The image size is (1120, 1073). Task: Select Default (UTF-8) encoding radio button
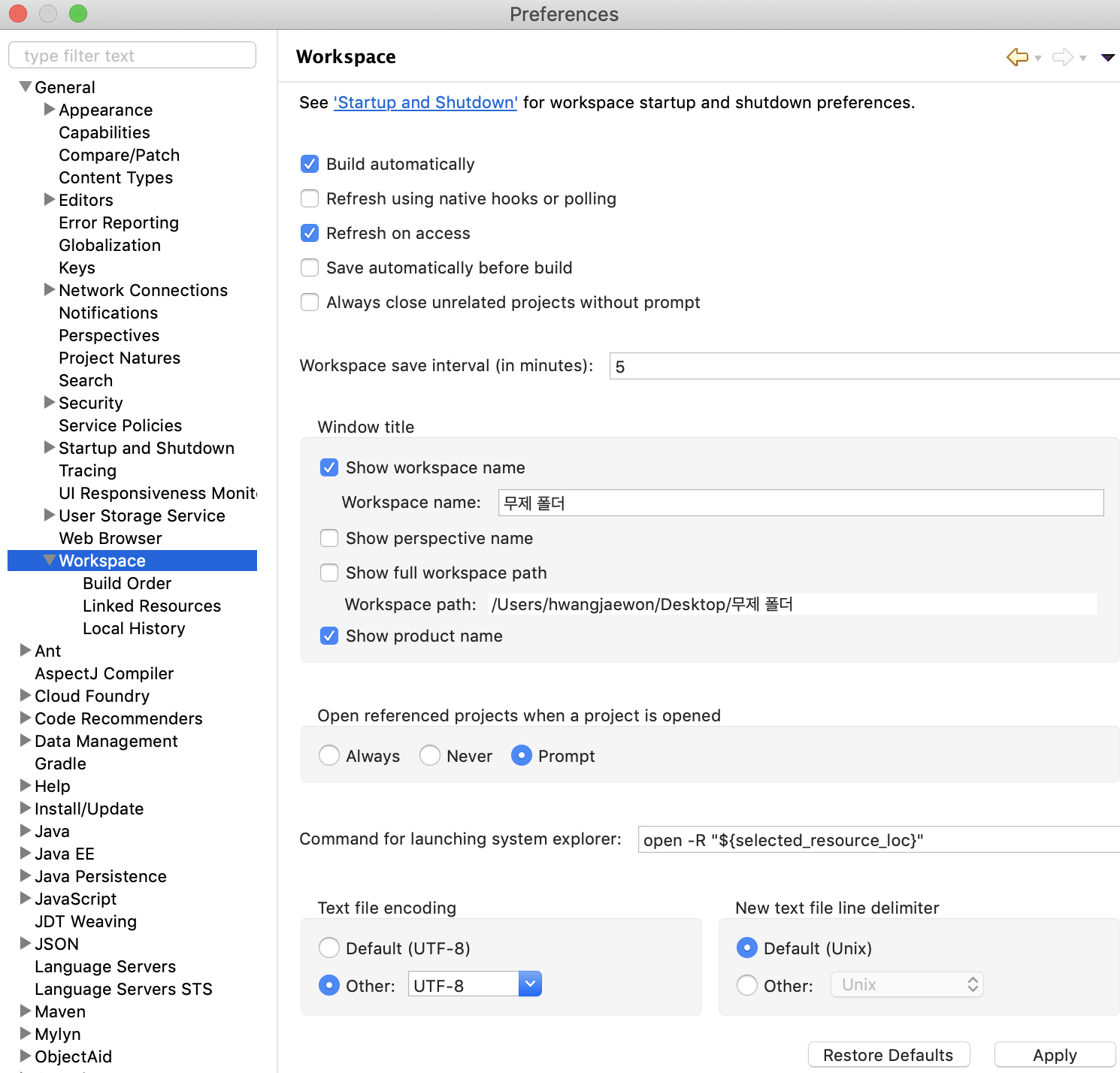329,948
